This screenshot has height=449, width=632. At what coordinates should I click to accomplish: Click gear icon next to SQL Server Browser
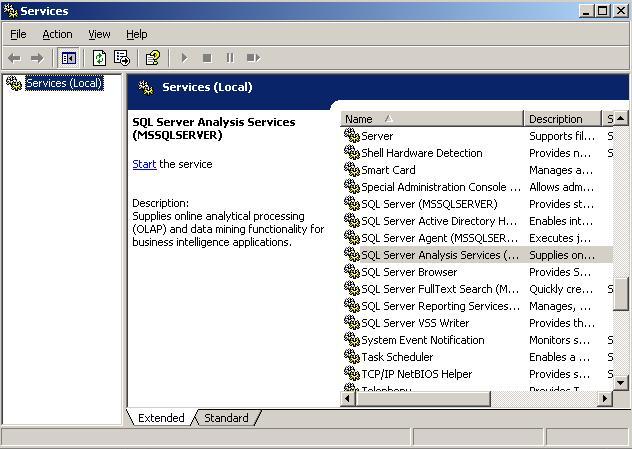click(x=351, y=271)
